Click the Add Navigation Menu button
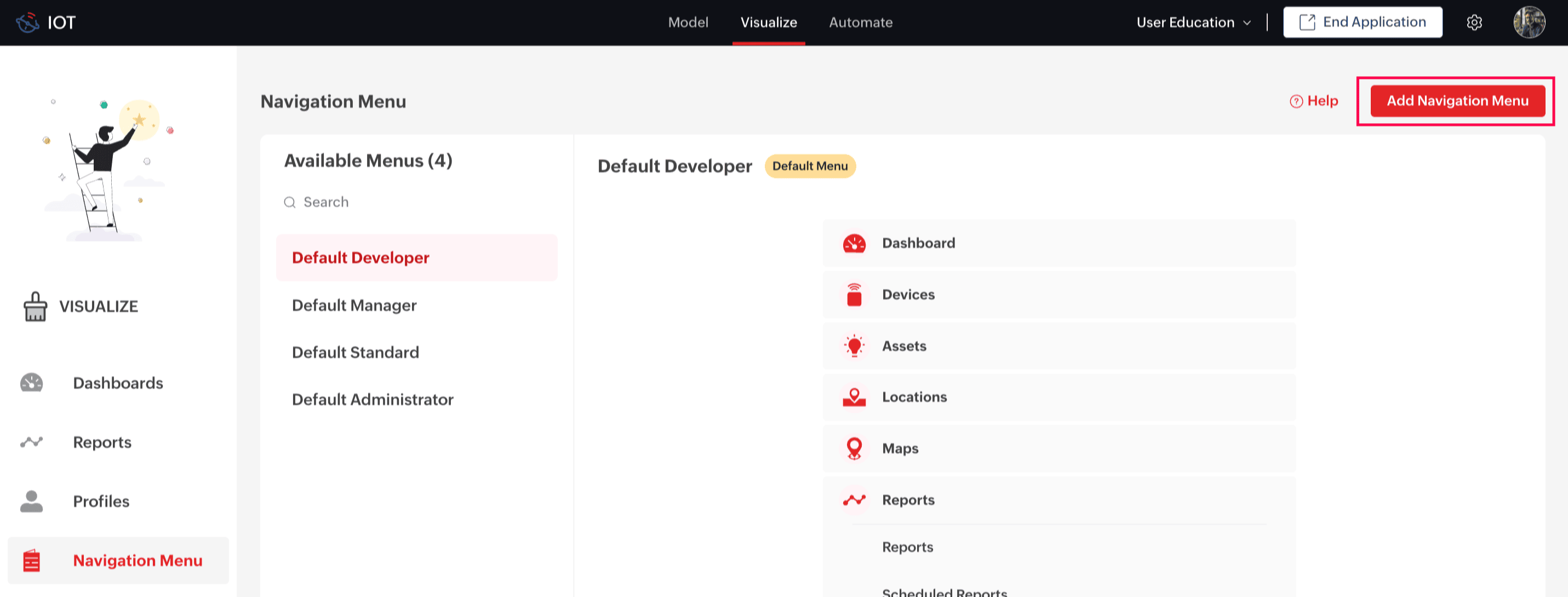1568x597 pixels. pos(1457,101)
